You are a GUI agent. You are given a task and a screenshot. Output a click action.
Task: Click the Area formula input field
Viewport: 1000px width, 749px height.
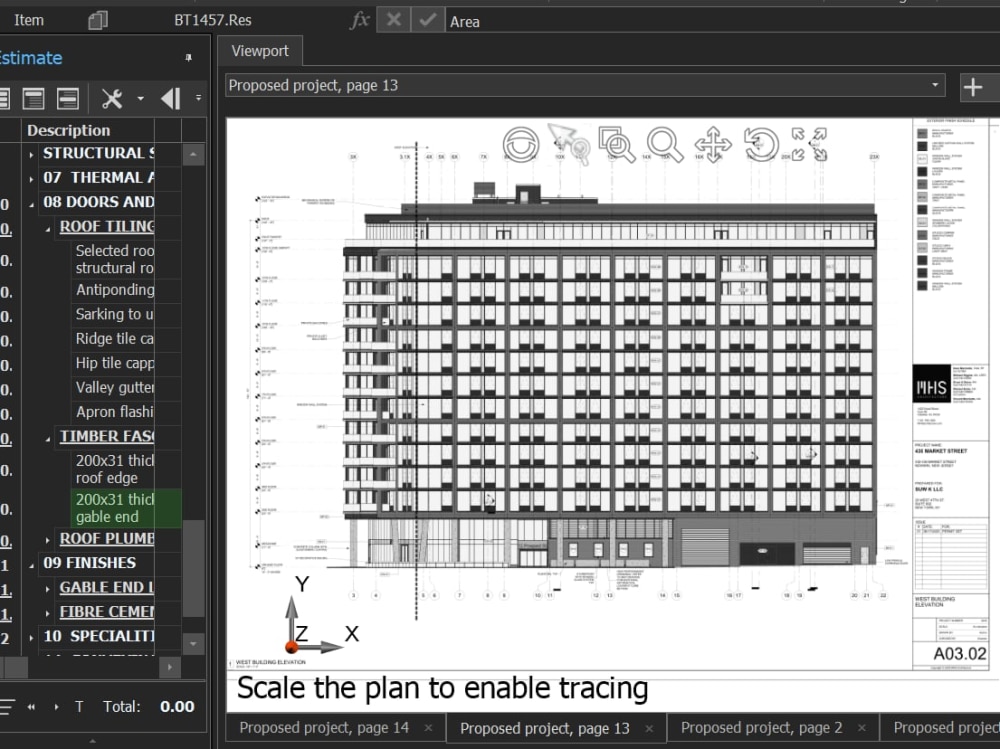(x=721, y=22)
